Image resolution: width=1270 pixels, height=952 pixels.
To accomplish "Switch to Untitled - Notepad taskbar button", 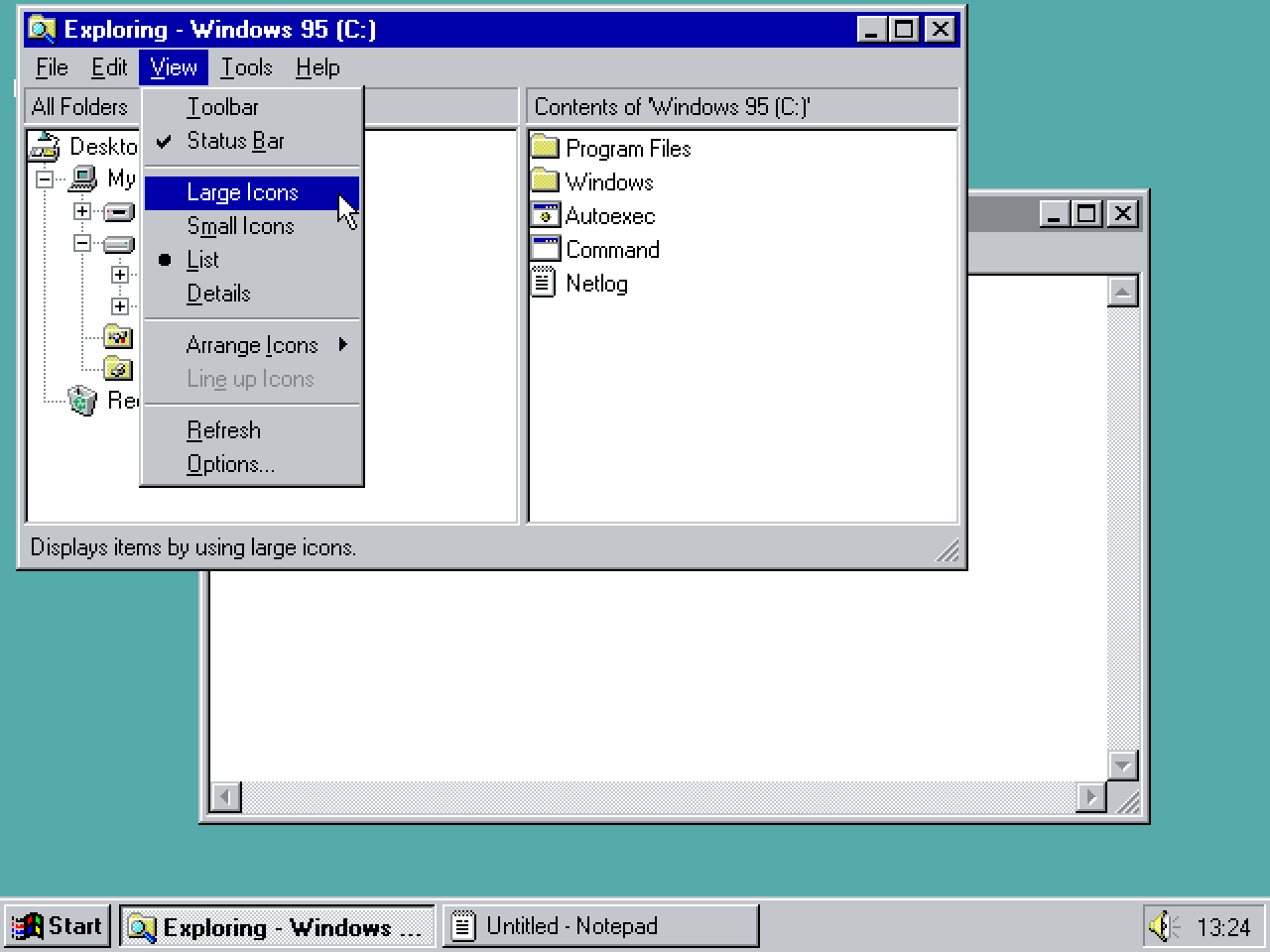I will [600, 926].
